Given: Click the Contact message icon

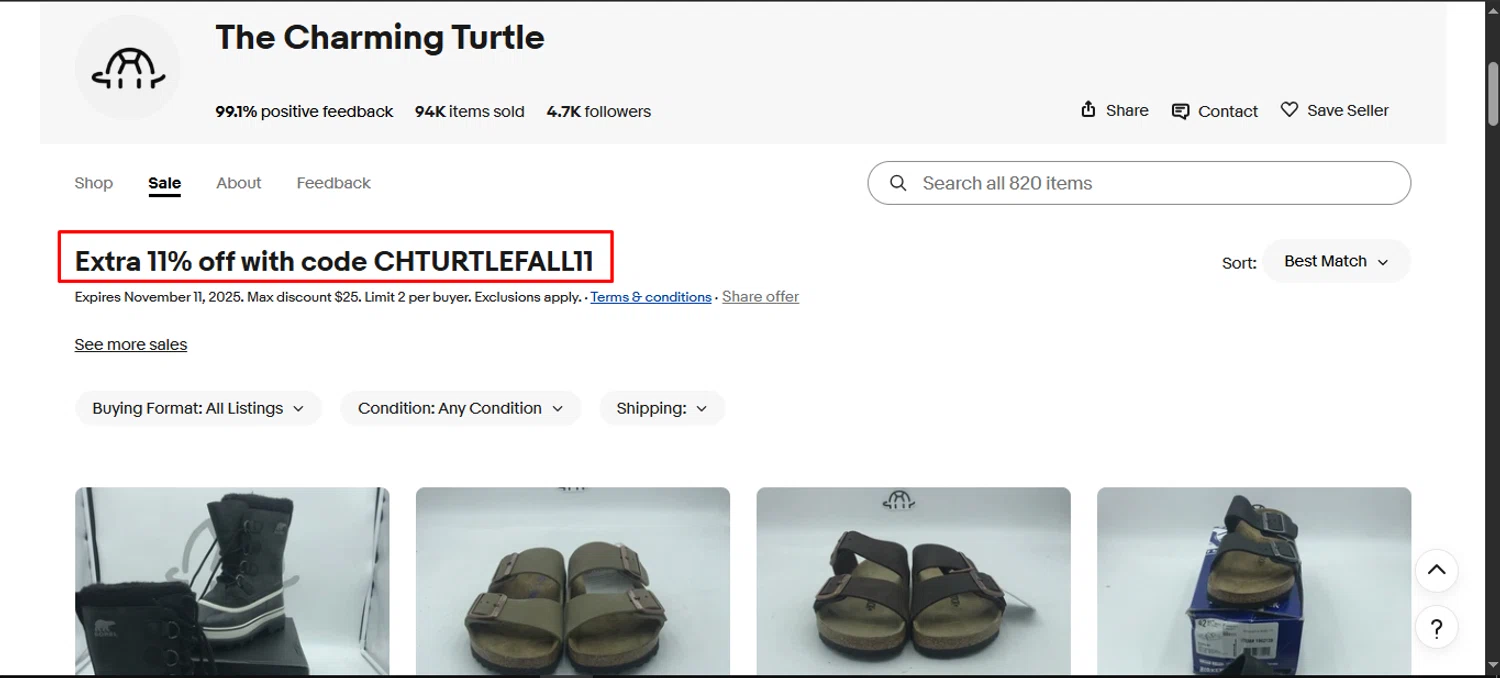Looking at the screenshot, I should (1180, 111).
